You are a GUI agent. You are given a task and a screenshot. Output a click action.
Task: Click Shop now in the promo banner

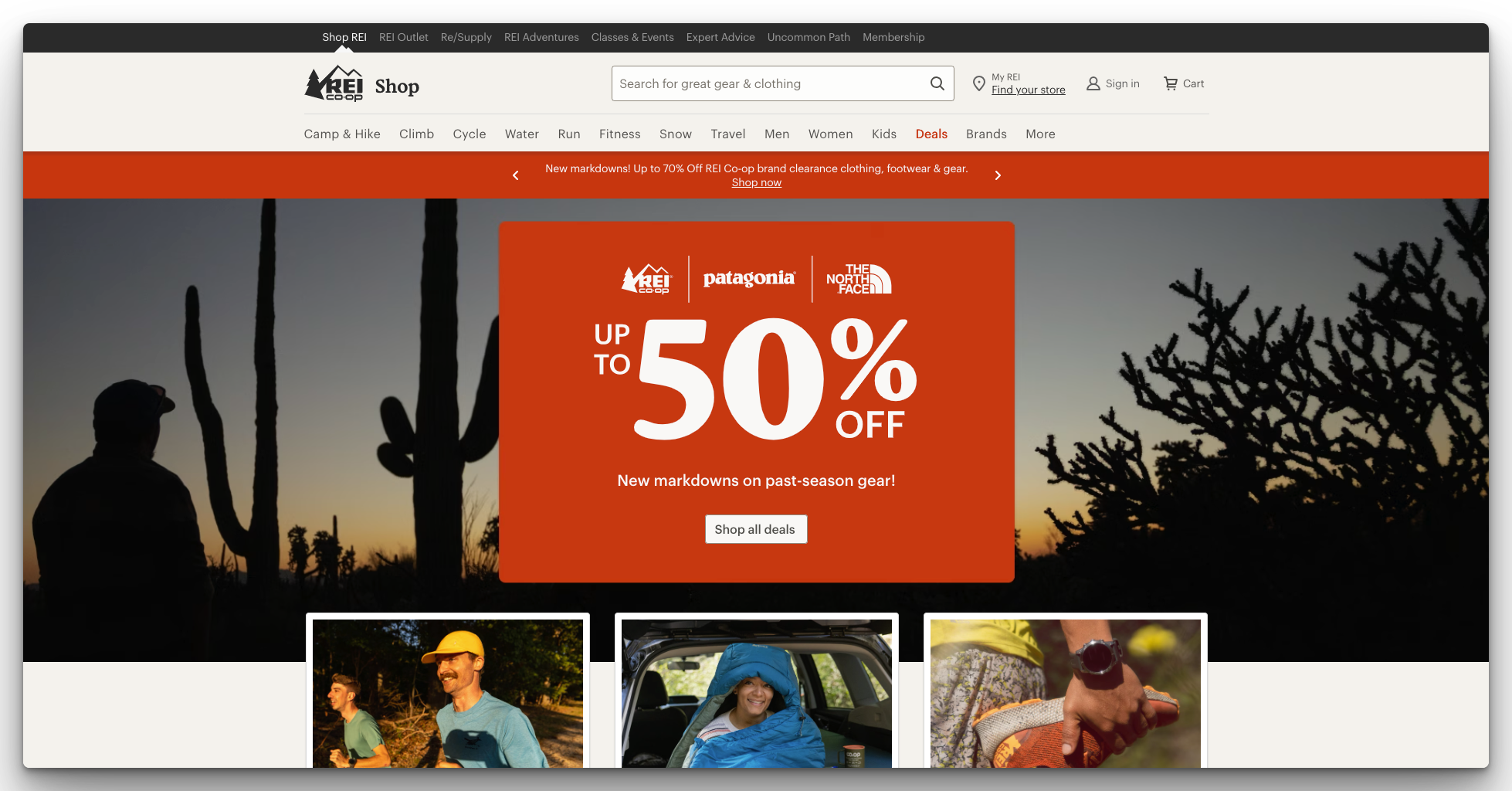pyautogui.click(x=757, y=182)
